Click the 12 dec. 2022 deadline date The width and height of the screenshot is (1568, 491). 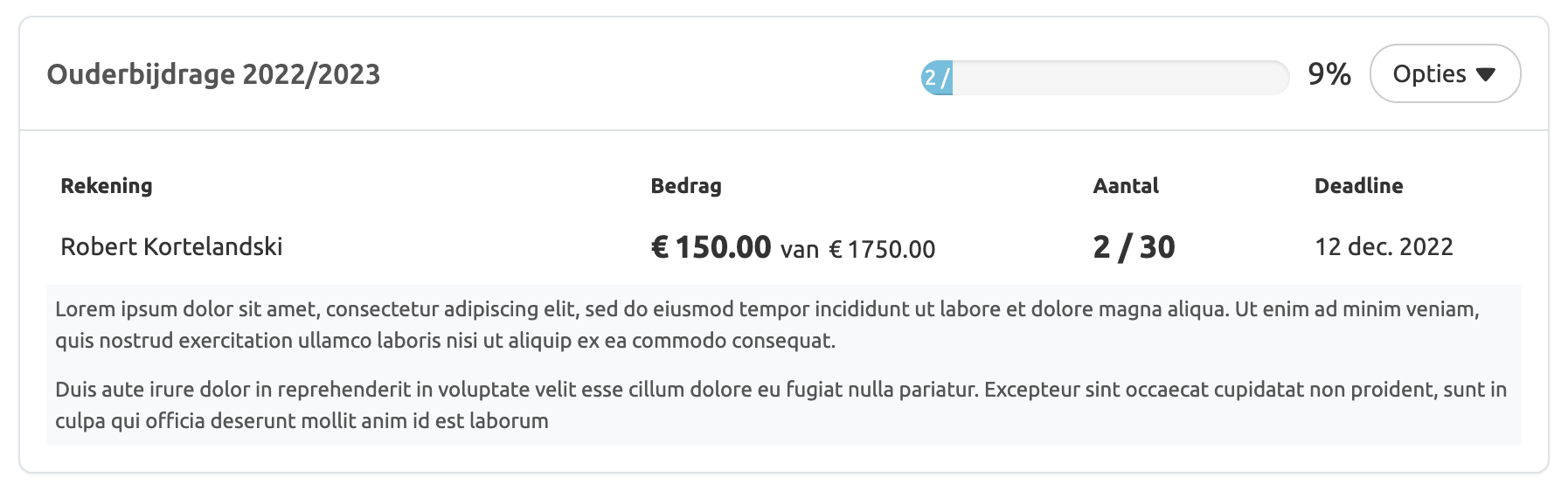[x=1384, y=246]
